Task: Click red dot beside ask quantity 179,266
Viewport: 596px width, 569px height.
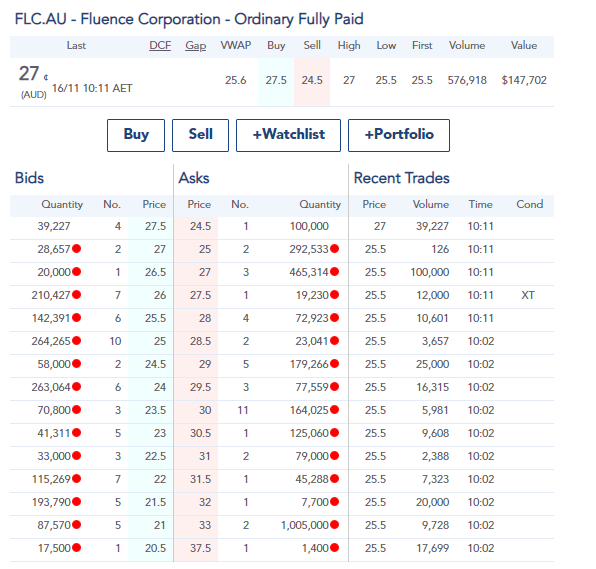Action: coord(334,364)
